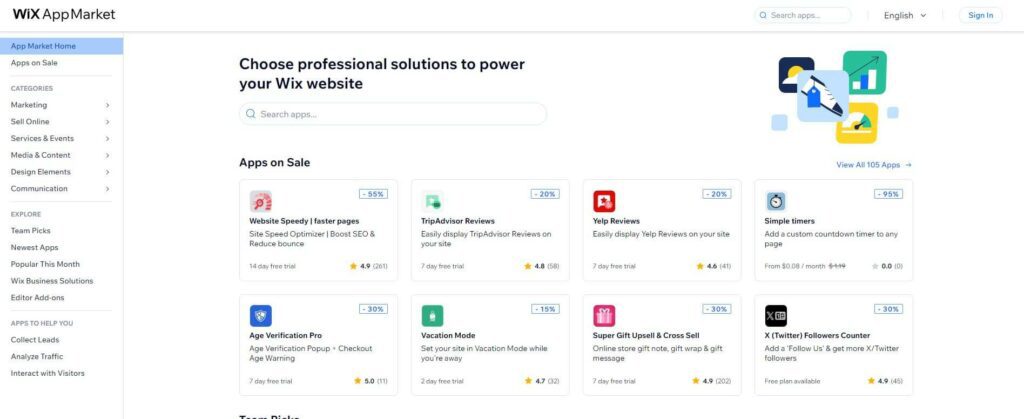Open the Vacation Mode green icon

432,316
